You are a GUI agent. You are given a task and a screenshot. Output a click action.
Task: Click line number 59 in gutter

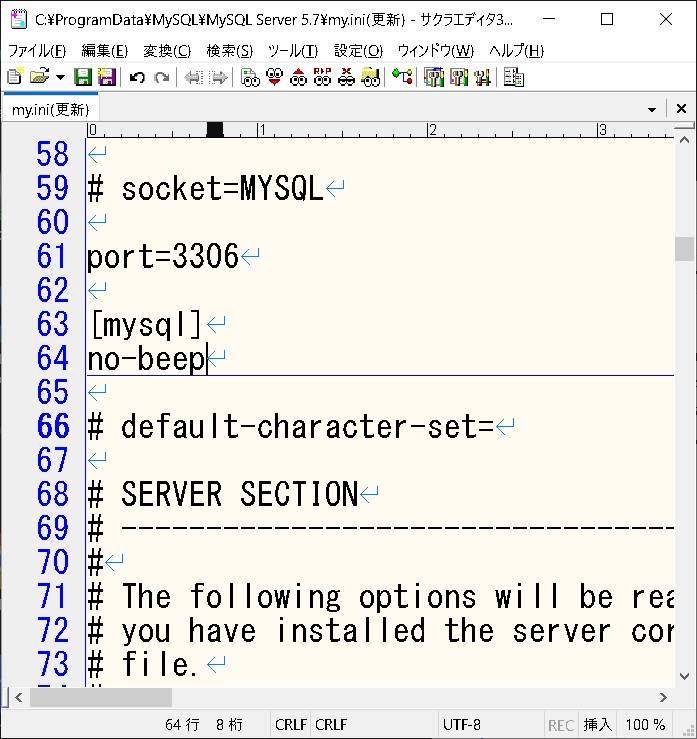pos(53,188)
